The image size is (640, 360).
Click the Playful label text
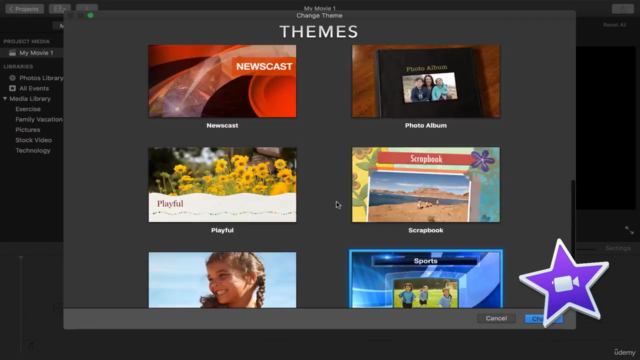pyautogui.click(x=222, y=230)
